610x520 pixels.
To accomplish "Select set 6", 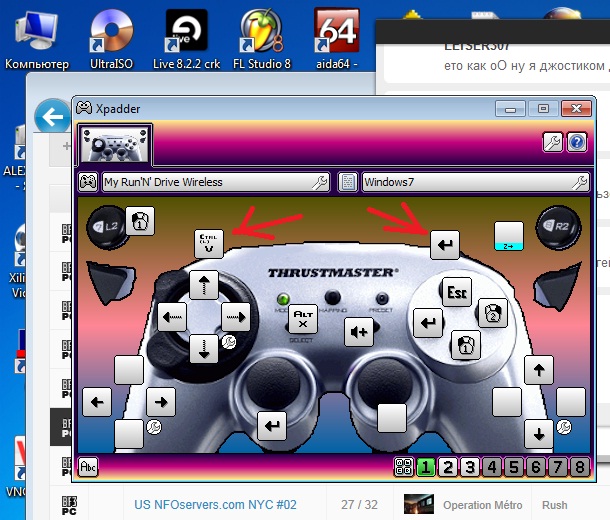I will 536,467.
